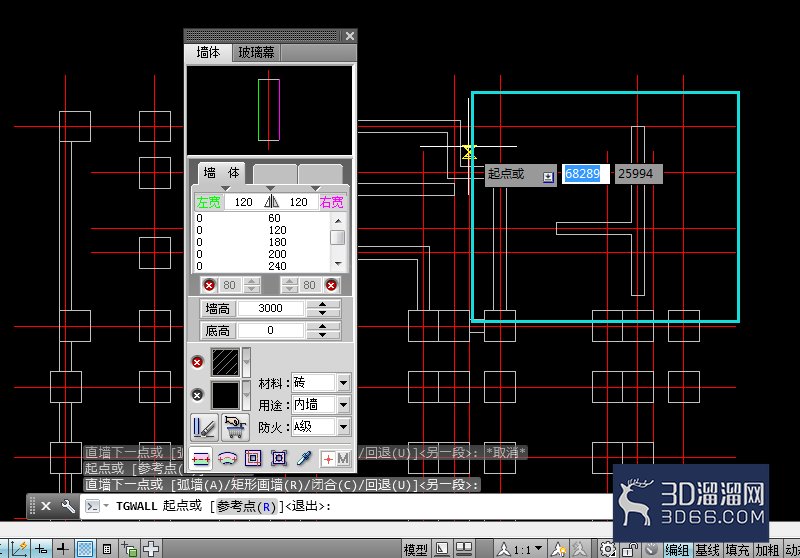Viewport: 800px width, 558px height.
Task: Click the highlighted 68289 coordinate field
Action: tap(585, 174)
